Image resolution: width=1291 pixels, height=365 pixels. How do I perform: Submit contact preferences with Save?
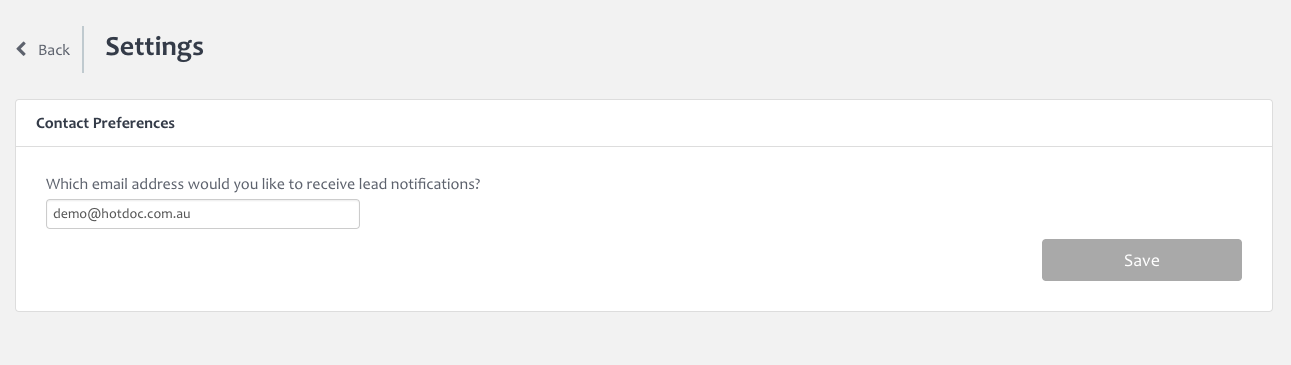tap(1141, 260)
